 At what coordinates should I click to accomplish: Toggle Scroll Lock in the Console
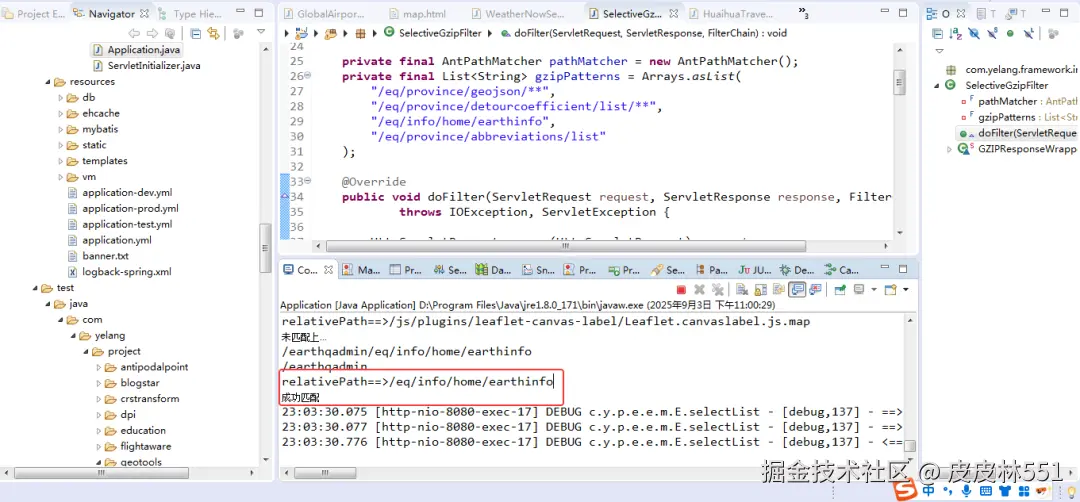(760, 290)
